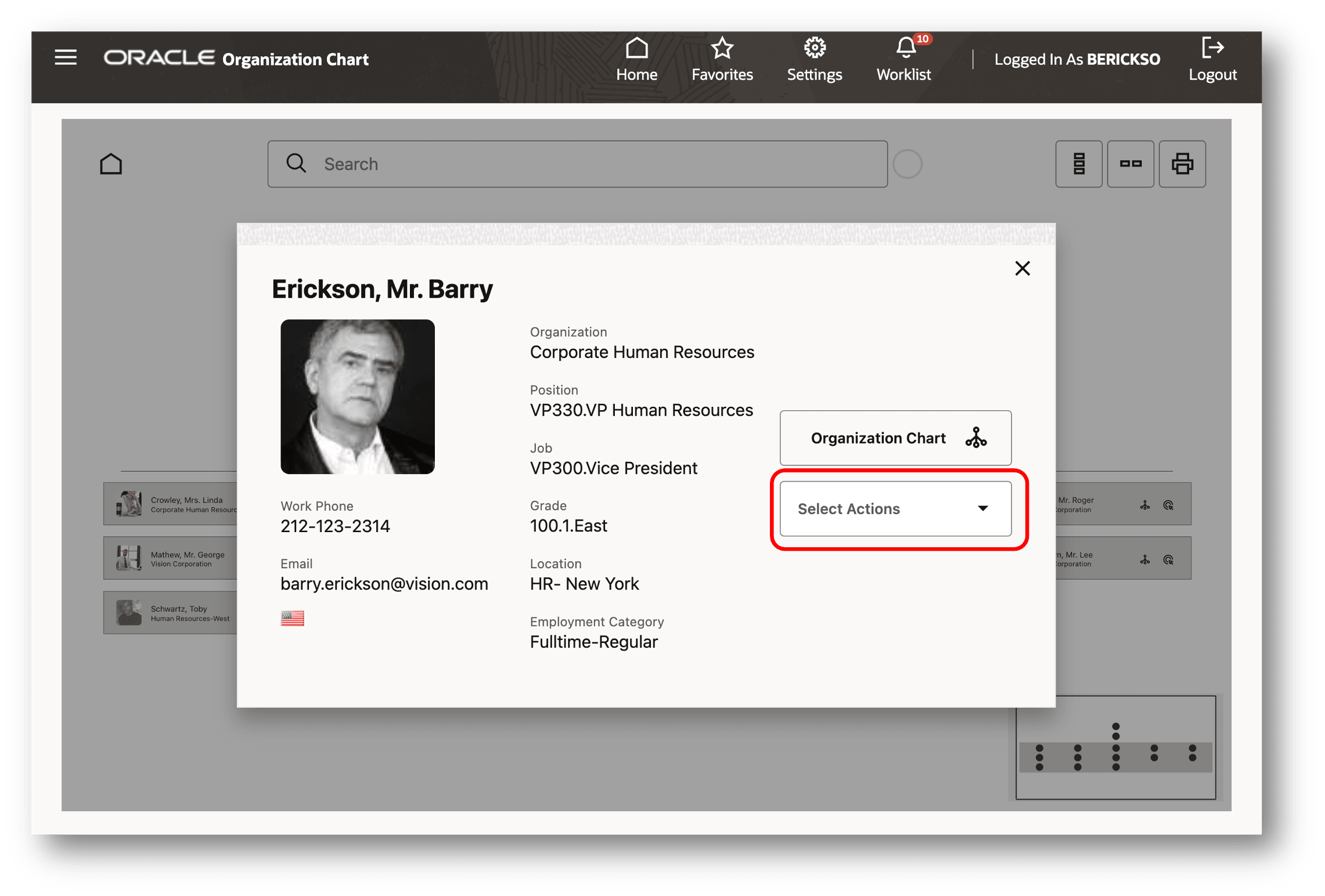Click the print chart icon
This screenshot has height=896, width=1325.
click(1182, 164)
